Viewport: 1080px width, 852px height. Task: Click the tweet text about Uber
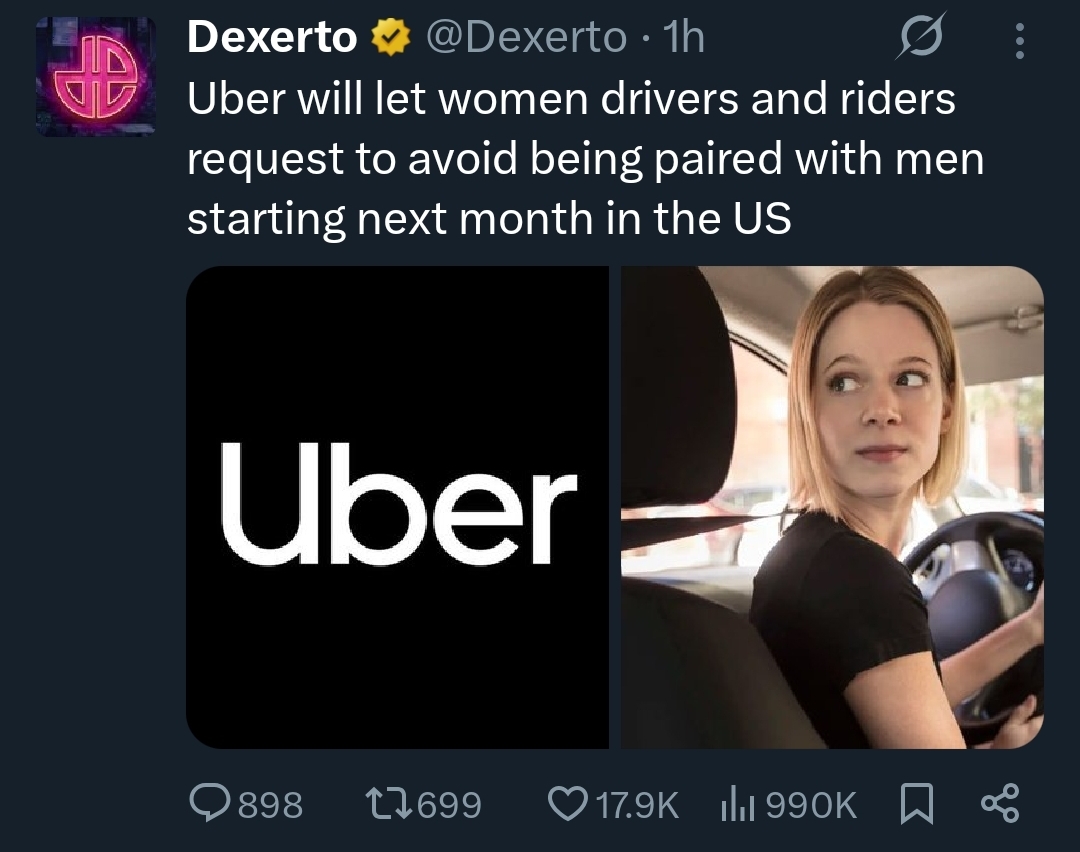pos(585,159)
